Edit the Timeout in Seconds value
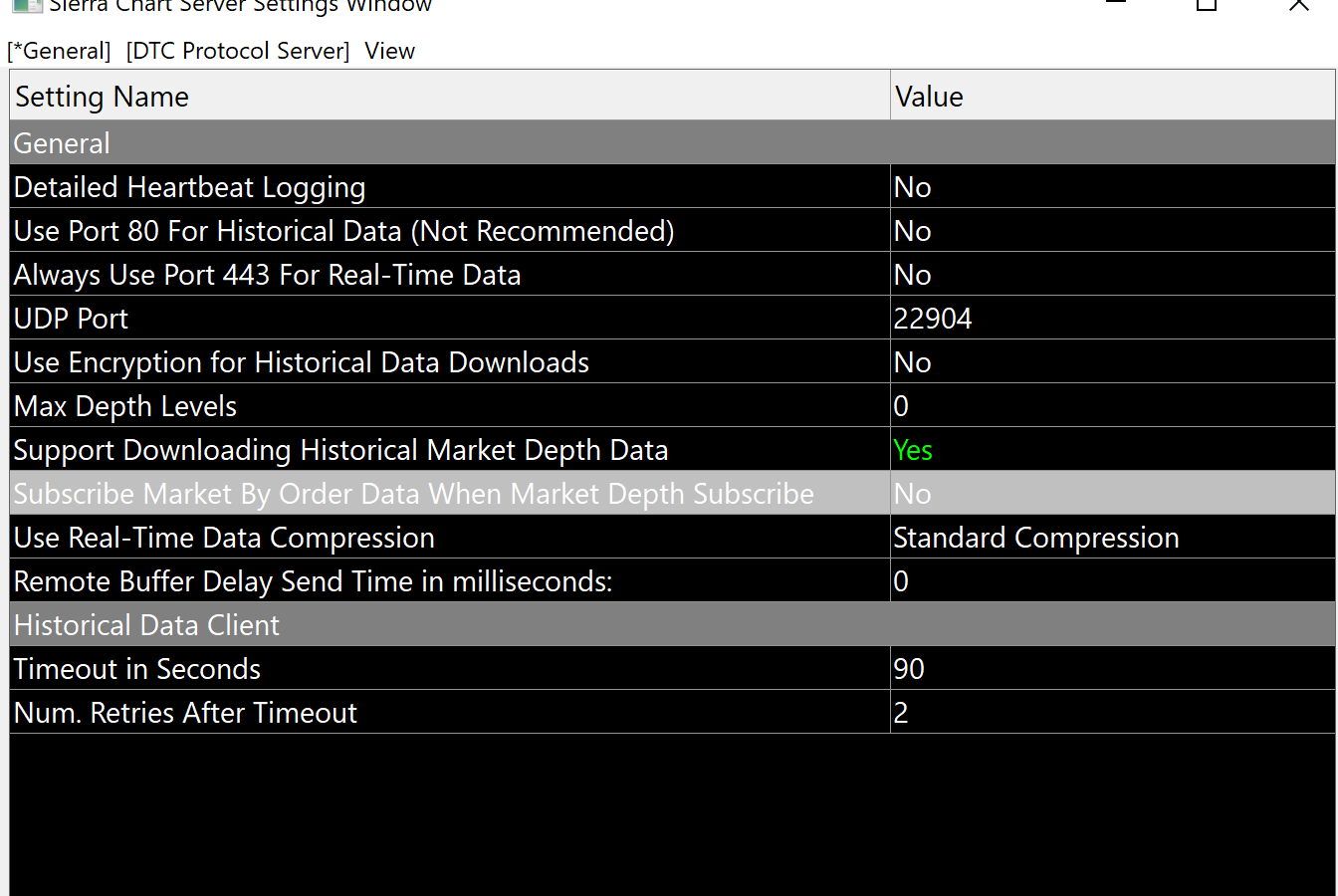 (909, 669)
